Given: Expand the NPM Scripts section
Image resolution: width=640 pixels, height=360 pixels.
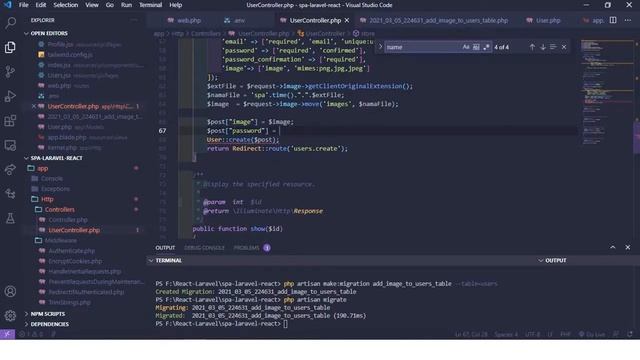Looking at the screenshot, I should coord(48,314).
